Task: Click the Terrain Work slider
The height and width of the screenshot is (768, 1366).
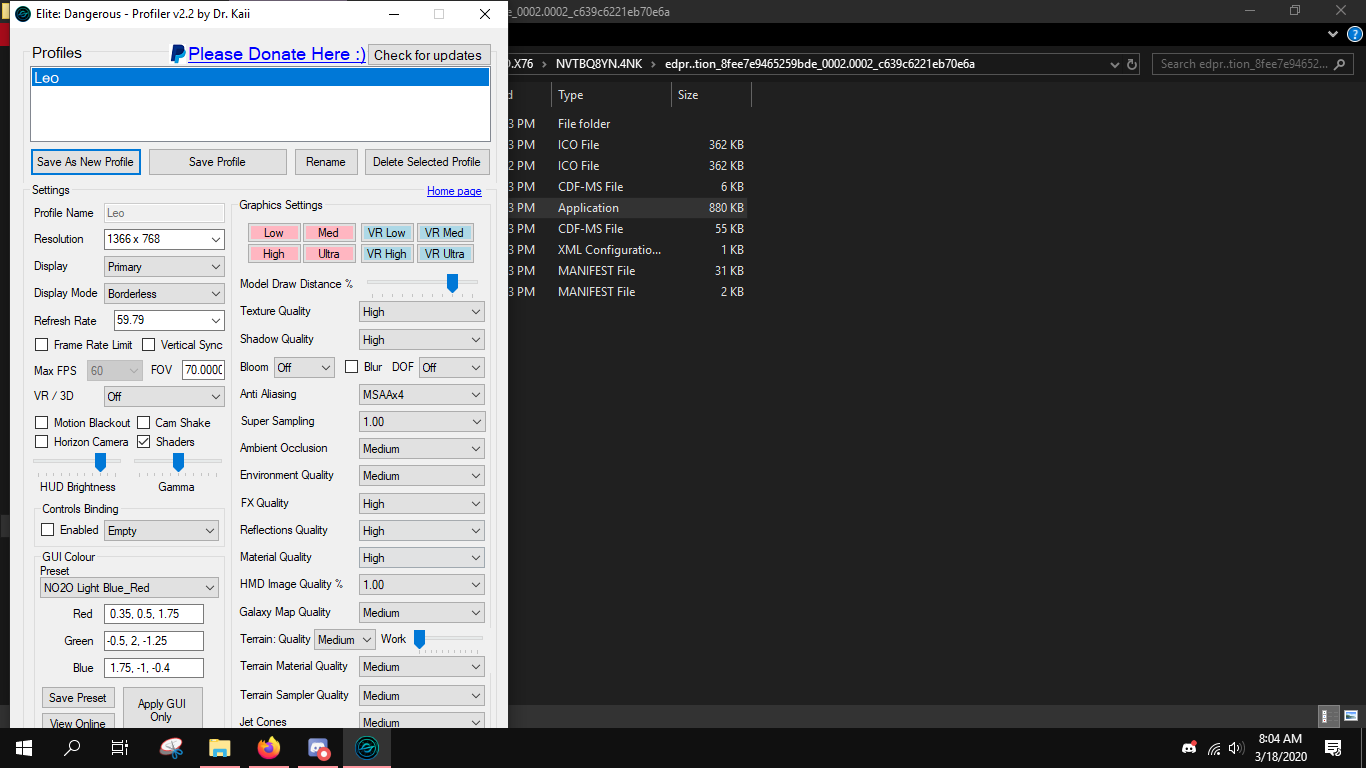Action: 420,639
